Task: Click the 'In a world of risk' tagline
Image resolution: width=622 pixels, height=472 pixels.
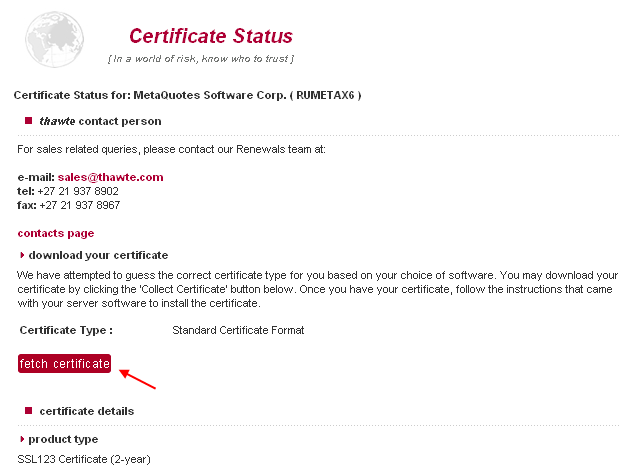Action: click(x=201, y=59)
